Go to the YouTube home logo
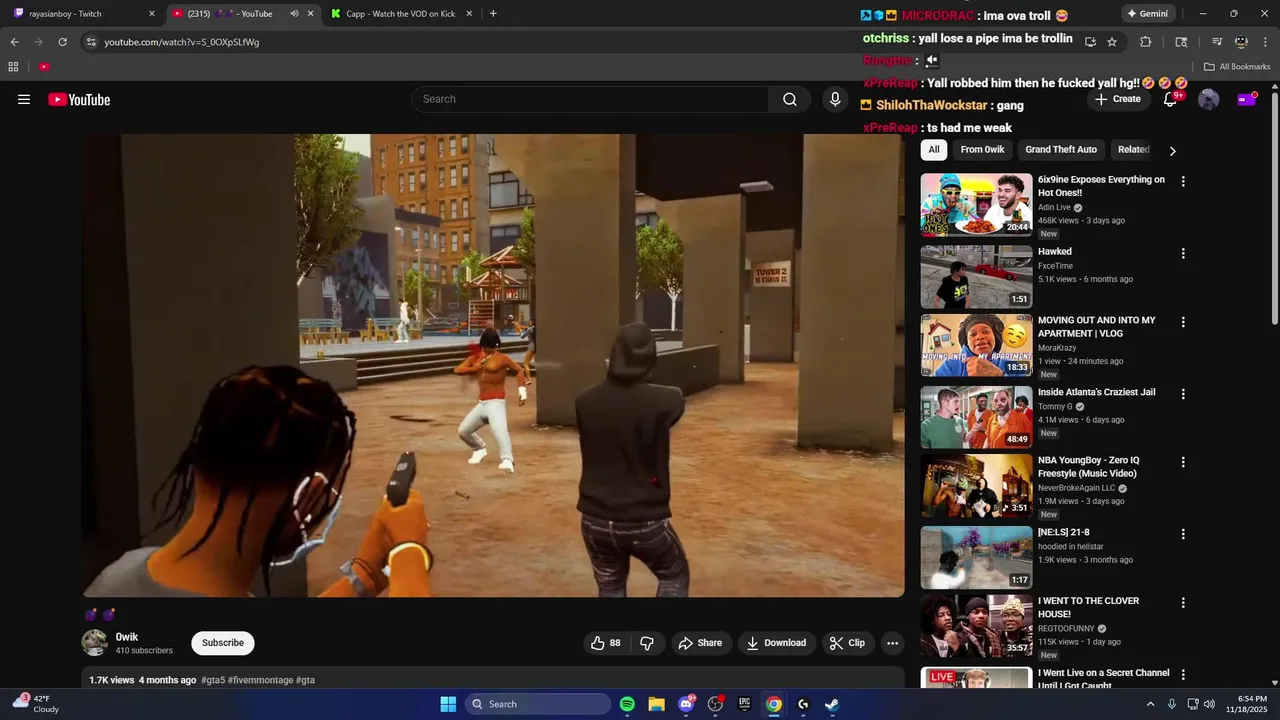The width and height of the screenshot is (1280, 720). pos(79,99)
